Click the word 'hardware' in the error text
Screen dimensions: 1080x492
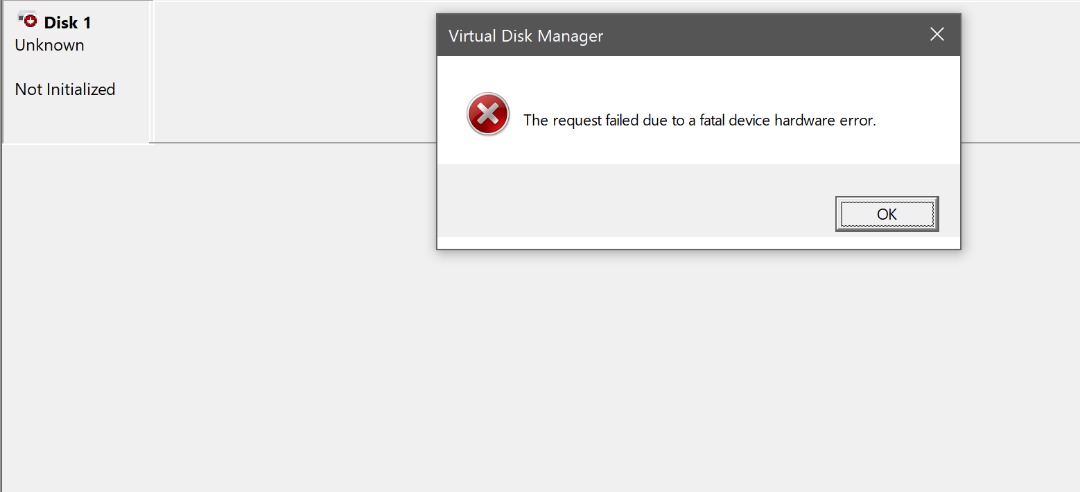(802, 120)
